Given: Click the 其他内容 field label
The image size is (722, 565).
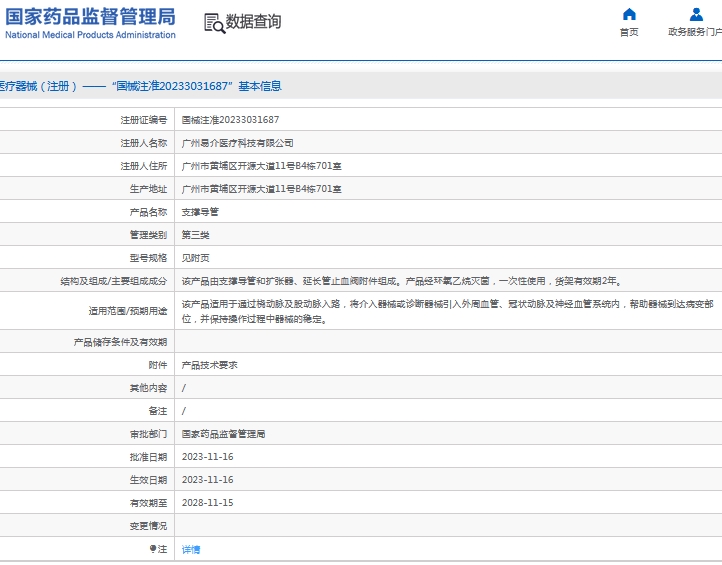Looking at the screenshot, I should tap(148, 388).
